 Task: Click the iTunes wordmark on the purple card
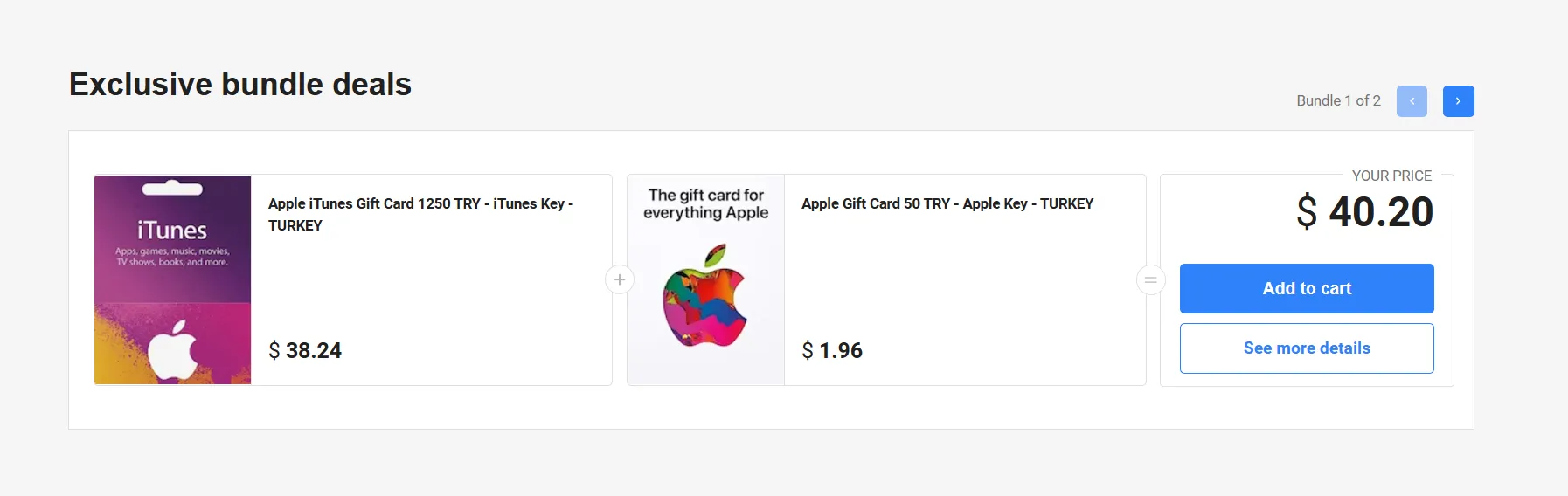click(172, 231)
